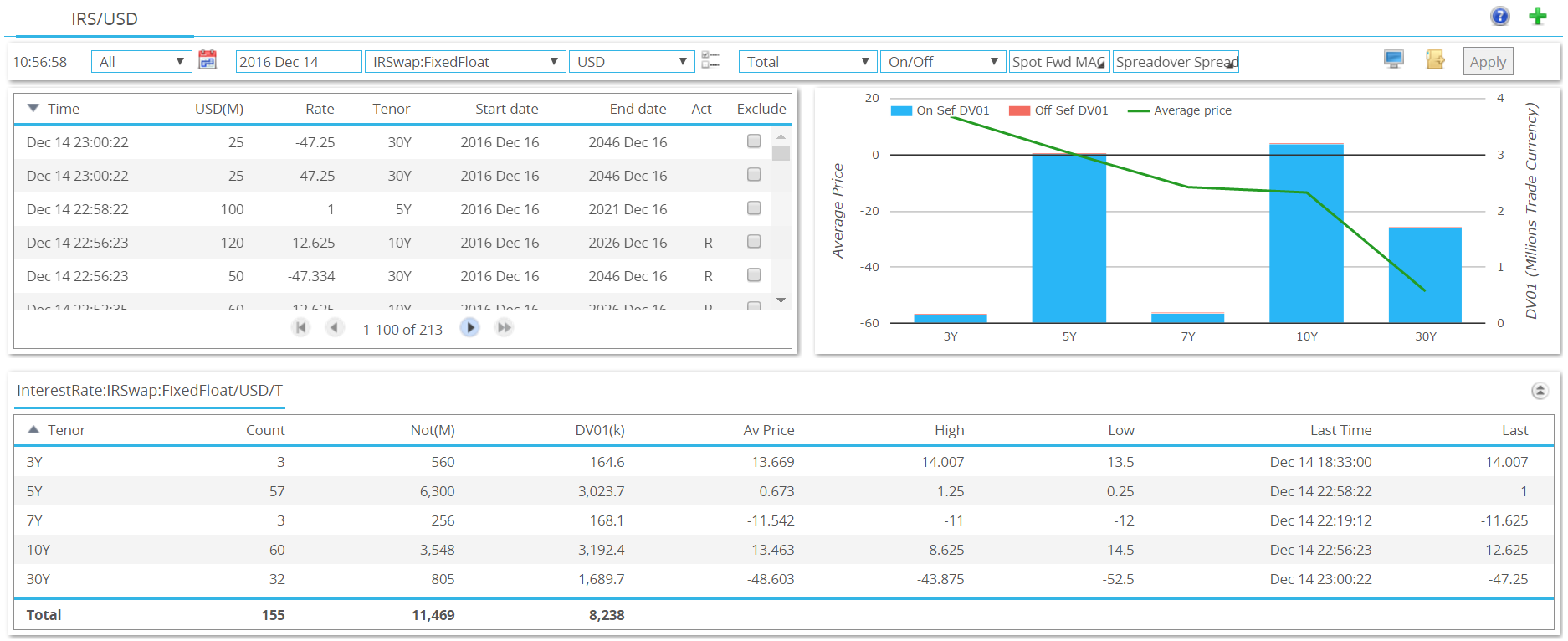Exclude the first 30Y trade row
The image size is (1568, 641).
tap(754, 141)
